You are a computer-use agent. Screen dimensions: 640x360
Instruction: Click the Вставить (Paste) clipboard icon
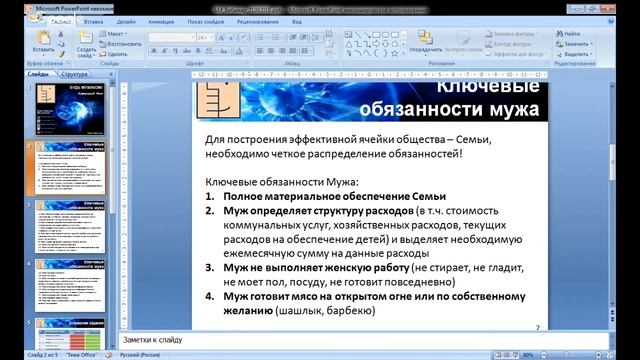click(43, 38)
